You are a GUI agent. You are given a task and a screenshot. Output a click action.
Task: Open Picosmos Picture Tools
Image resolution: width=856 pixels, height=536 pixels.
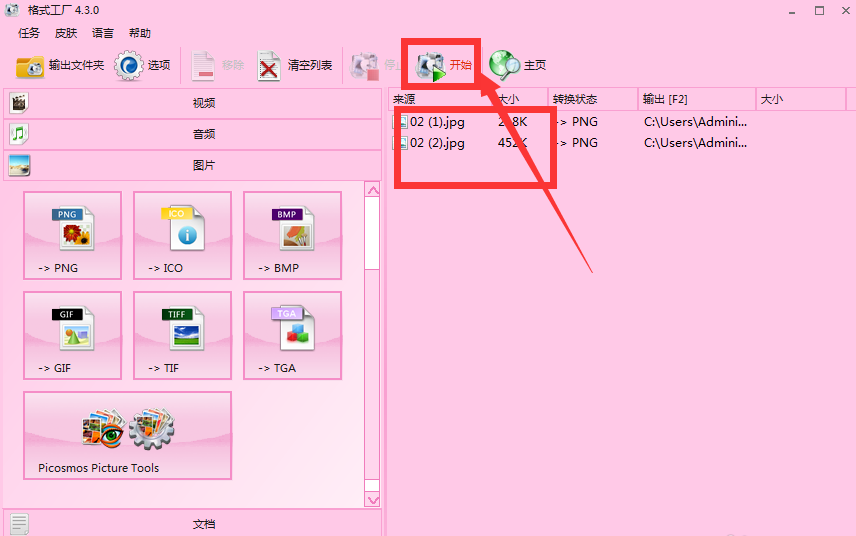[x=128, y=436]
